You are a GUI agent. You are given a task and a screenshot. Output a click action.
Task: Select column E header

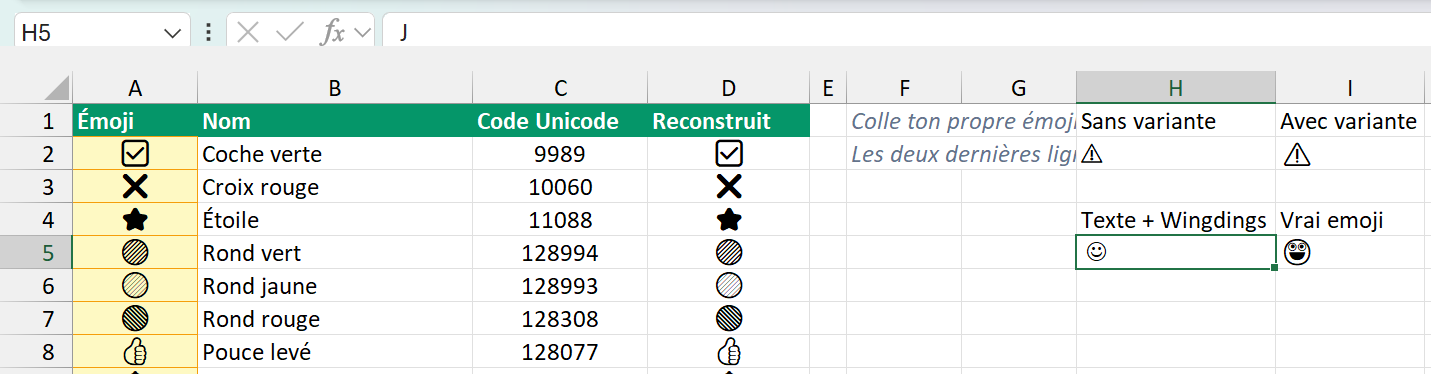coord(827,88)
